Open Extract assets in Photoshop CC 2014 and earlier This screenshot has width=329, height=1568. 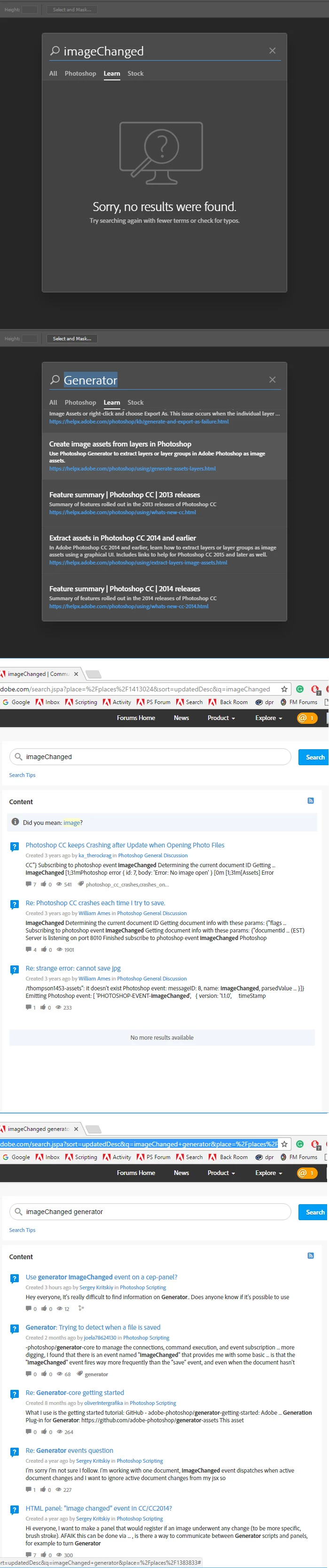tap(123, 538)
